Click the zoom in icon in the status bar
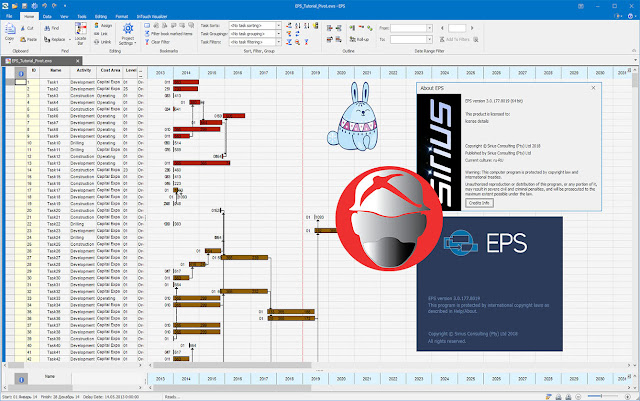Screen dimensions: 640x401 click(x=628, y=397)
